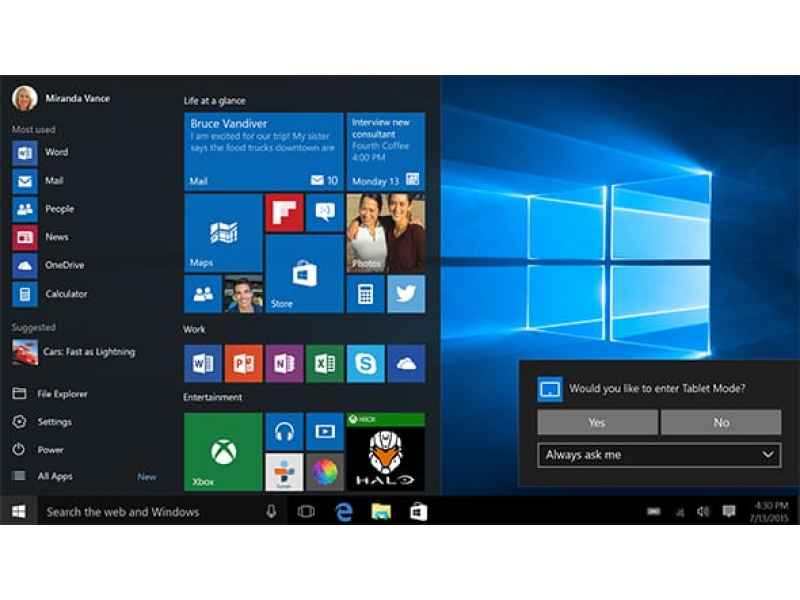The height and width of the screenshot is (600, 800).
Task: Open the Miranda Vance account menu
Action: tap(60, 98)
